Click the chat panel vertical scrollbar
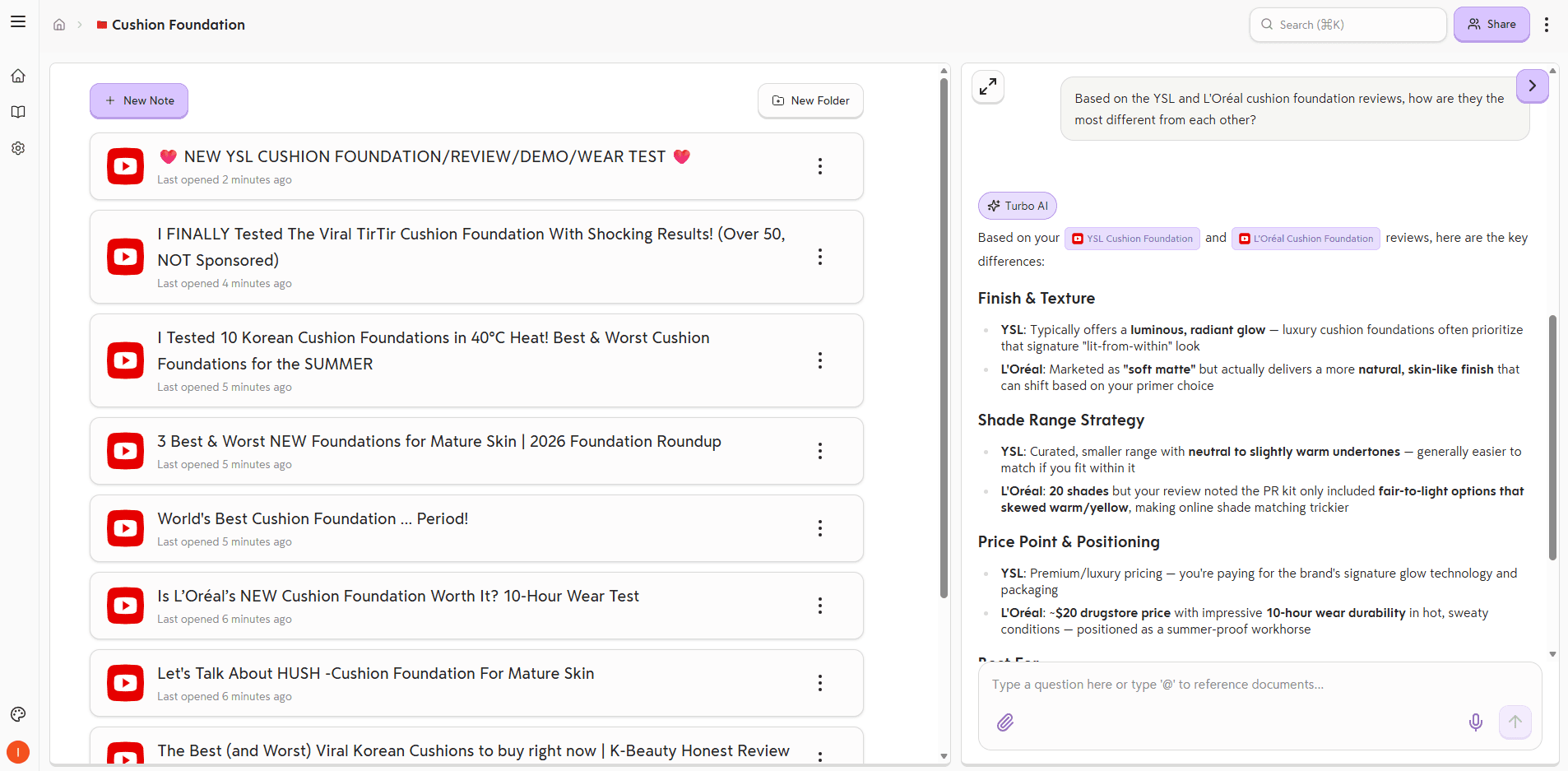The height and width of the screenshot is (771, 1568). (1552, 438)
